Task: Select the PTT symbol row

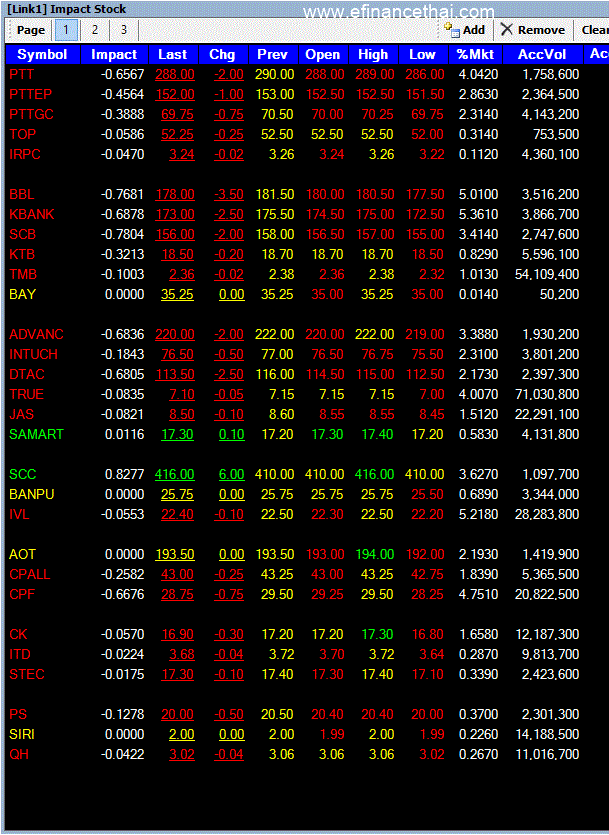Action: (294, 75)
